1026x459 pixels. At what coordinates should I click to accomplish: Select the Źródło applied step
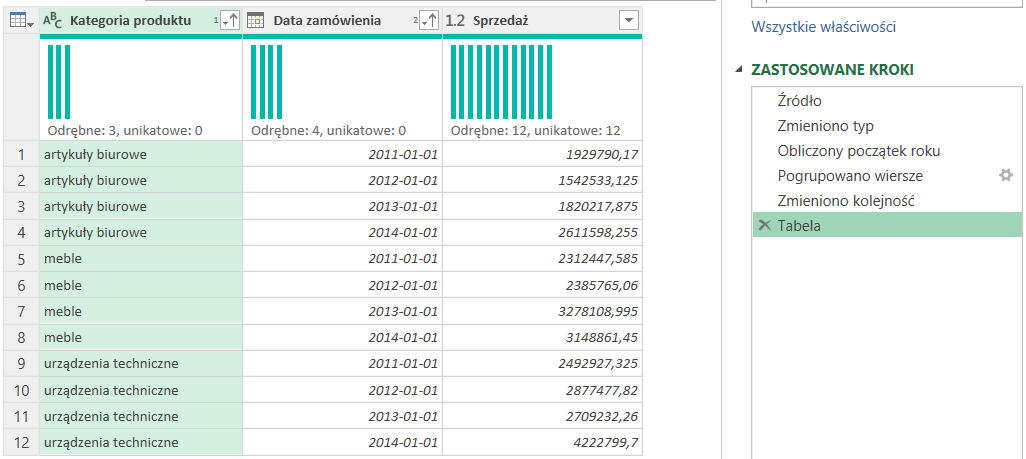[799, 101]
